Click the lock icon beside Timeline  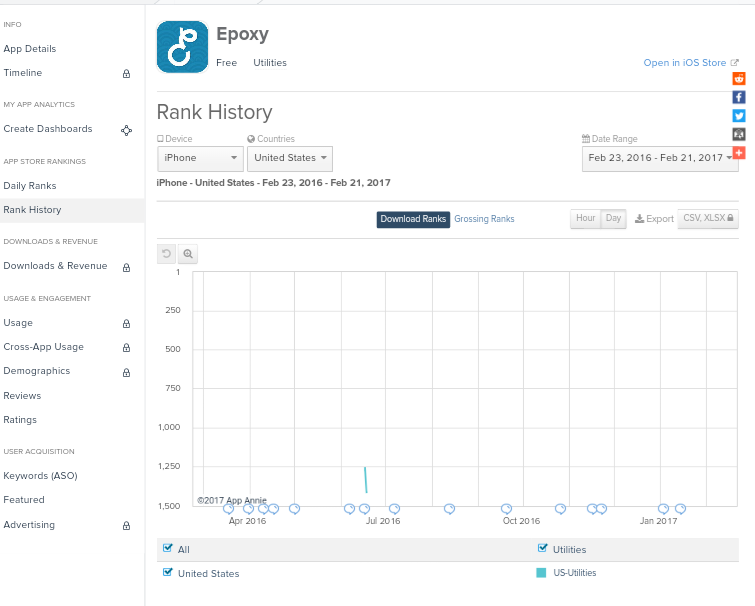click(126, 74)
